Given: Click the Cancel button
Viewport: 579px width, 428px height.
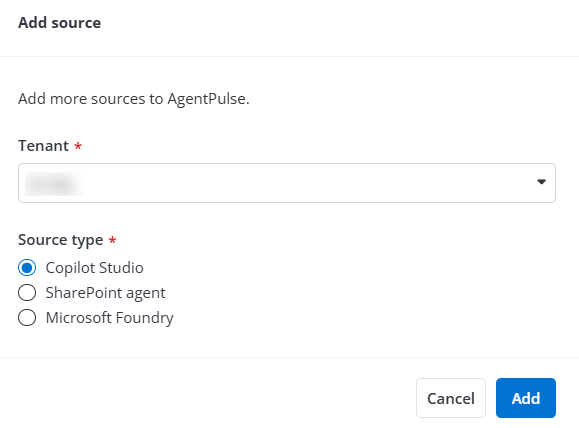Looking at the screenshot, I should pyautogui.click(x=451, y=398).
